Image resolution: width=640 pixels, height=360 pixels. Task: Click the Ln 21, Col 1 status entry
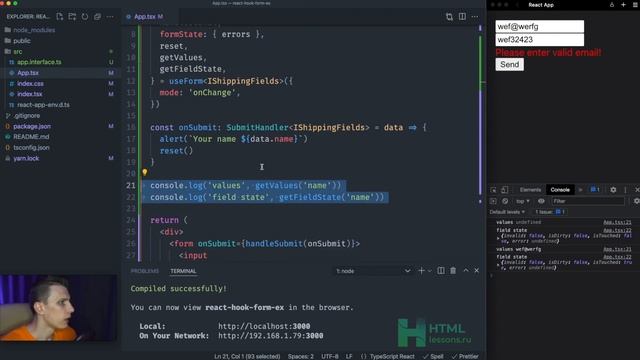coord(247,356)
